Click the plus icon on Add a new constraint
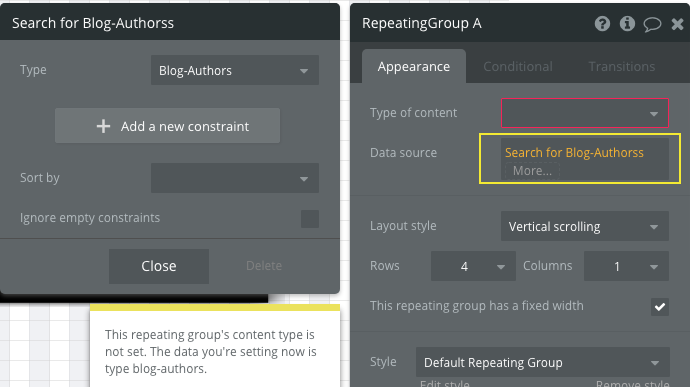The image size is (690, 387). click(103, 126)
